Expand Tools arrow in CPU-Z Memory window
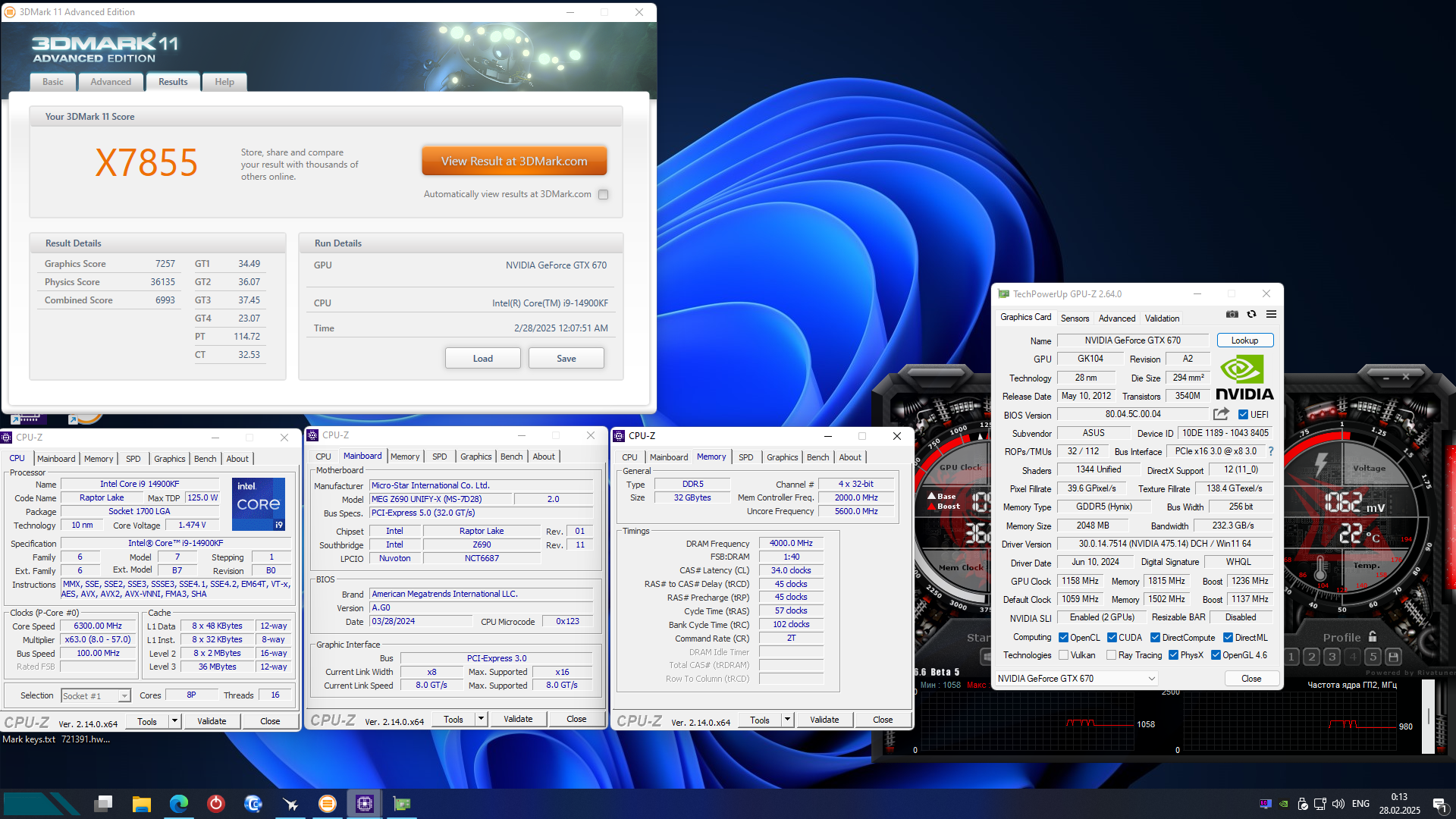 (787, 720)
